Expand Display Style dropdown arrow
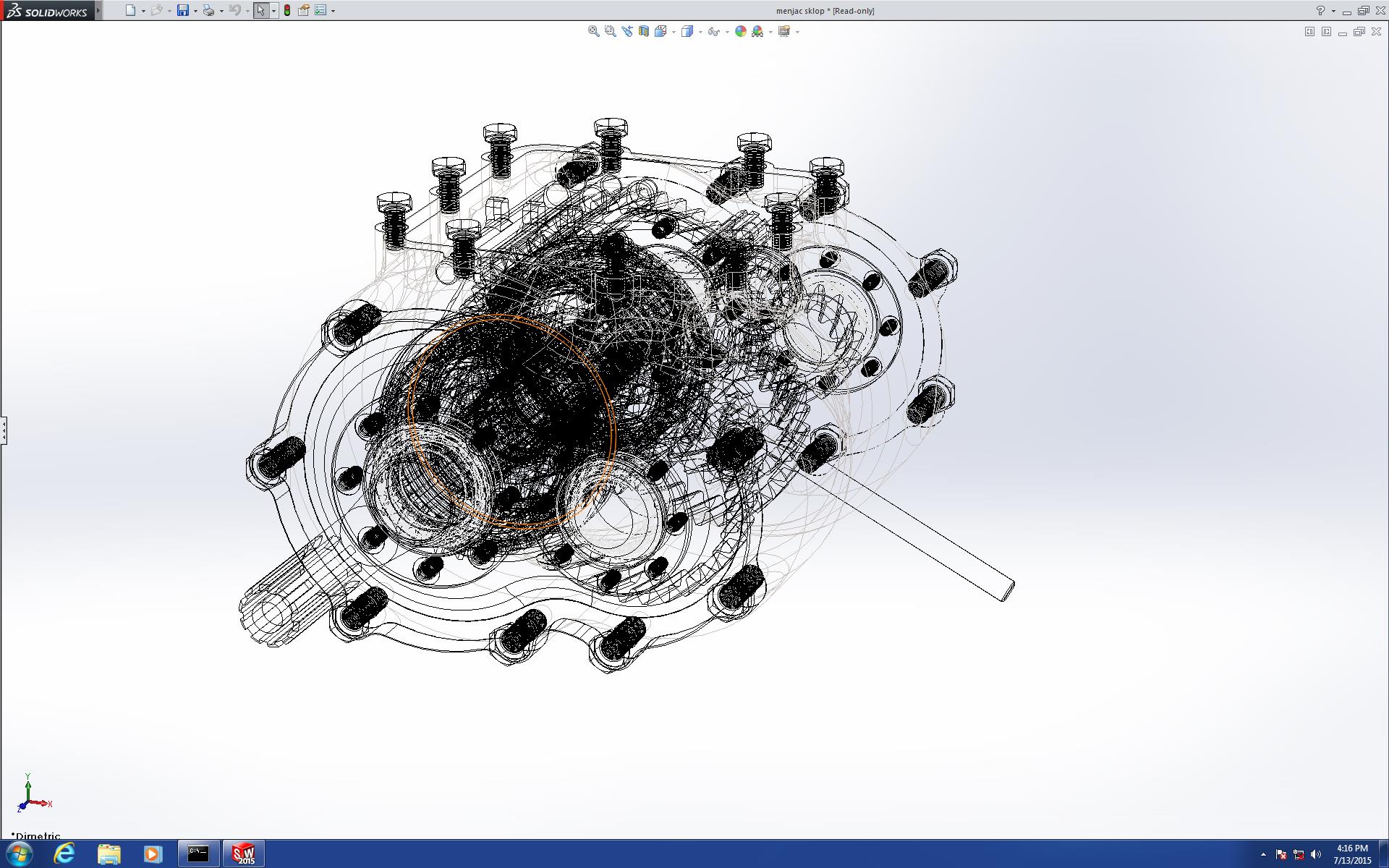1389x868 pixels. pos(700,32)
